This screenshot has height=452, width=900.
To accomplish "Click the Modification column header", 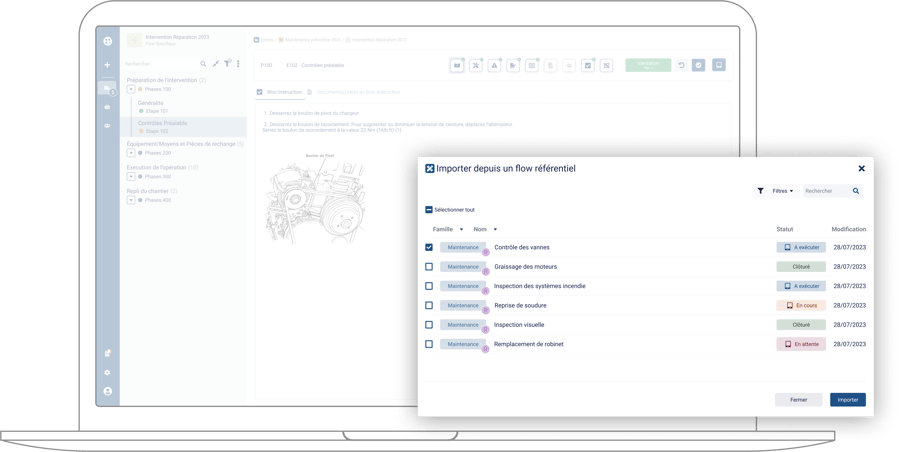I will 849,229.
